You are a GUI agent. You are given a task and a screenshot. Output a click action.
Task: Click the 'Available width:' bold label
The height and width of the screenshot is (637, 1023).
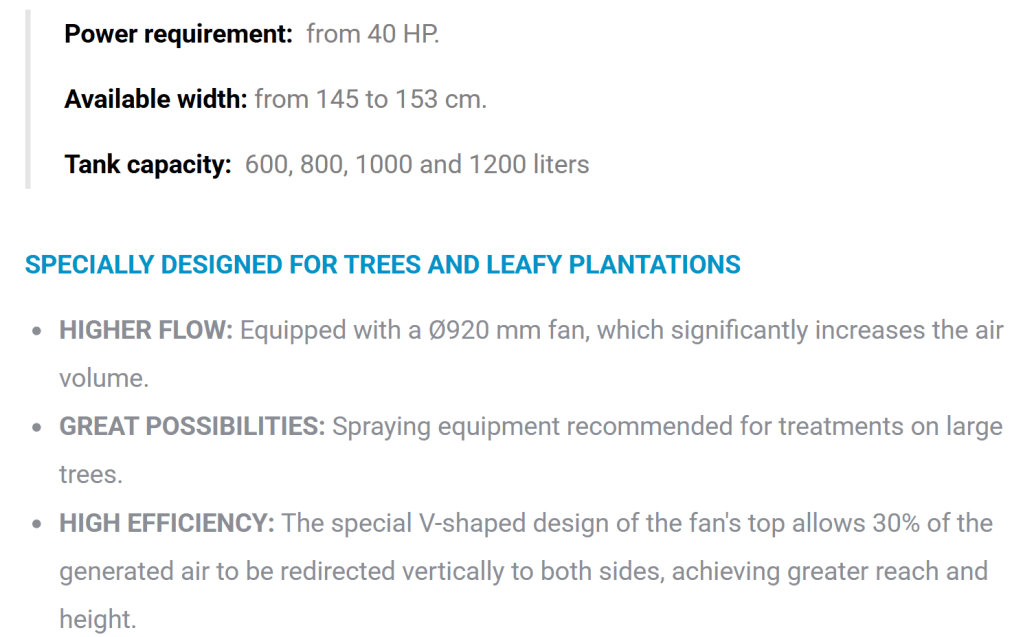[x=155, y=99]
